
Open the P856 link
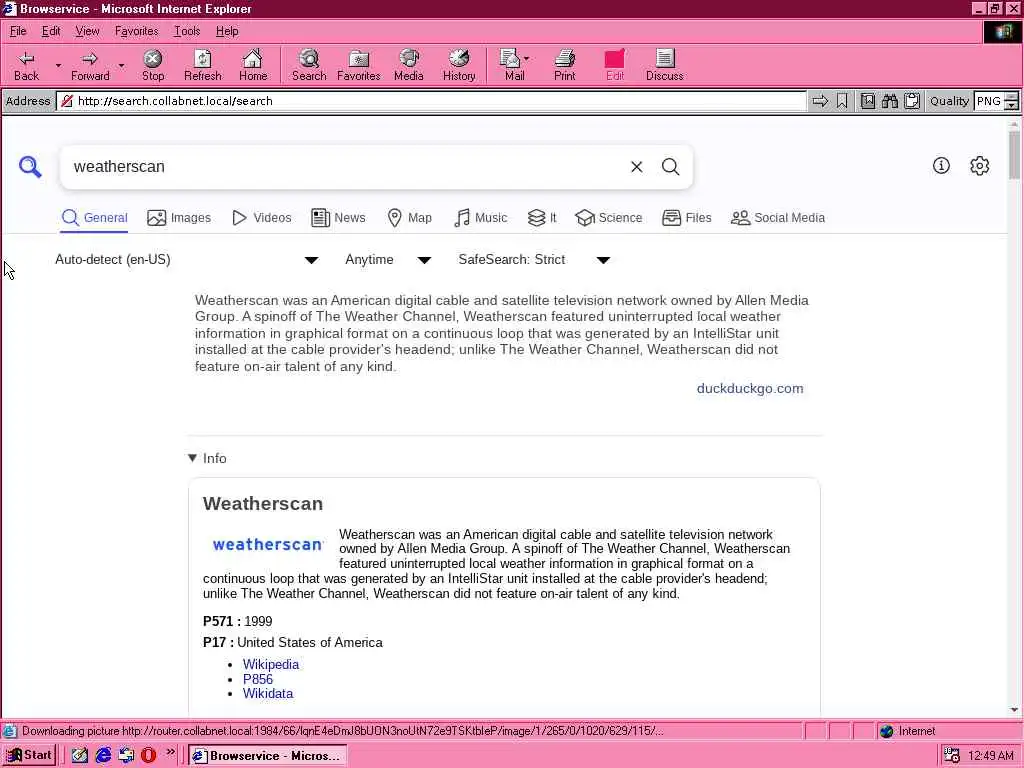point(258,679)
